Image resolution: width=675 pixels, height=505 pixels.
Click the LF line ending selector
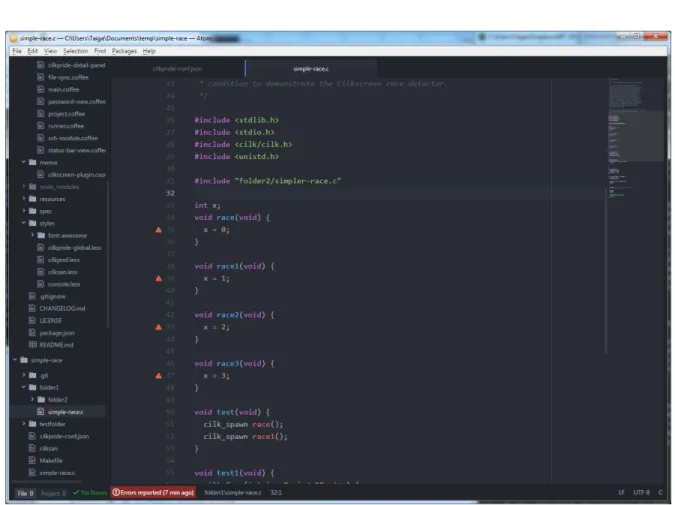pos(621,493)
